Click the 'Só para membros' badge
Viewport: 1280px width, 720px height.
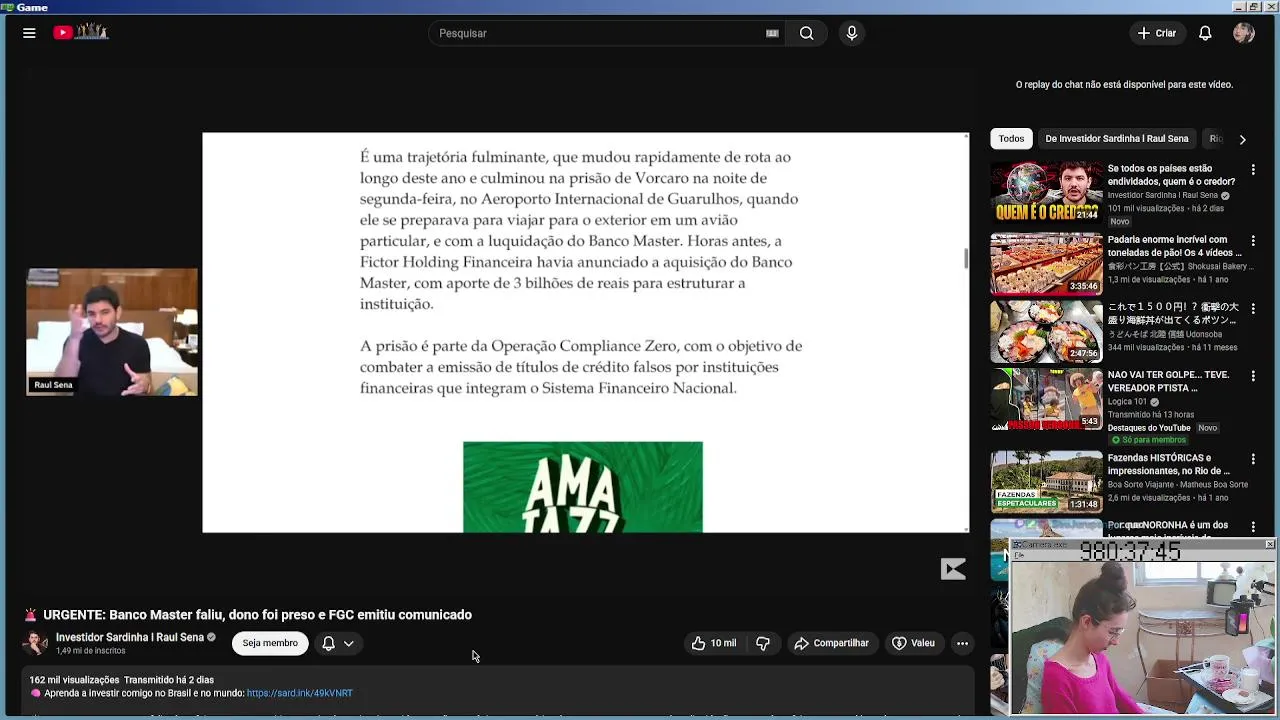coord(1149,440)
